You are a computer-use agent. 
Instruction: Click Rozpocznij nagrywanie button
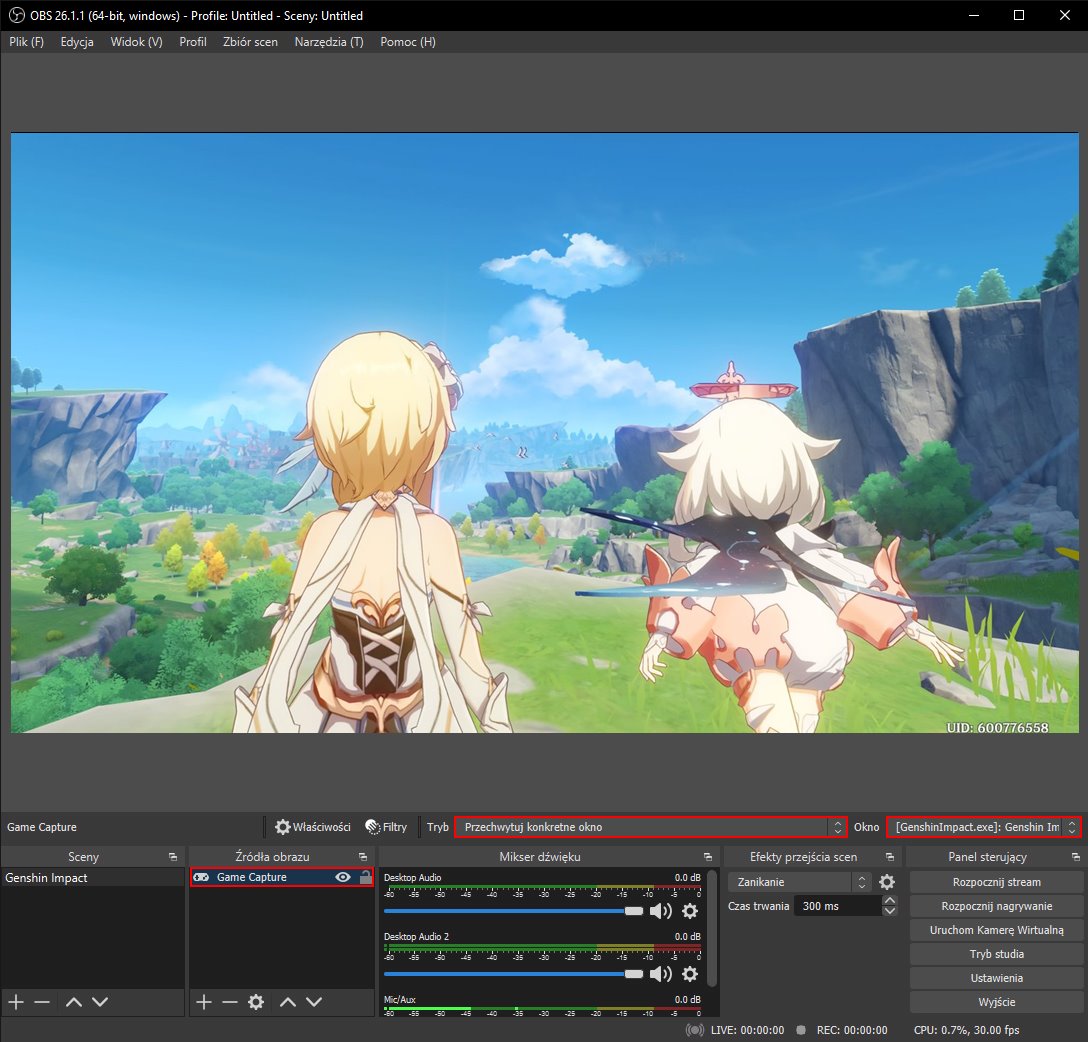[x=996, y=906]
